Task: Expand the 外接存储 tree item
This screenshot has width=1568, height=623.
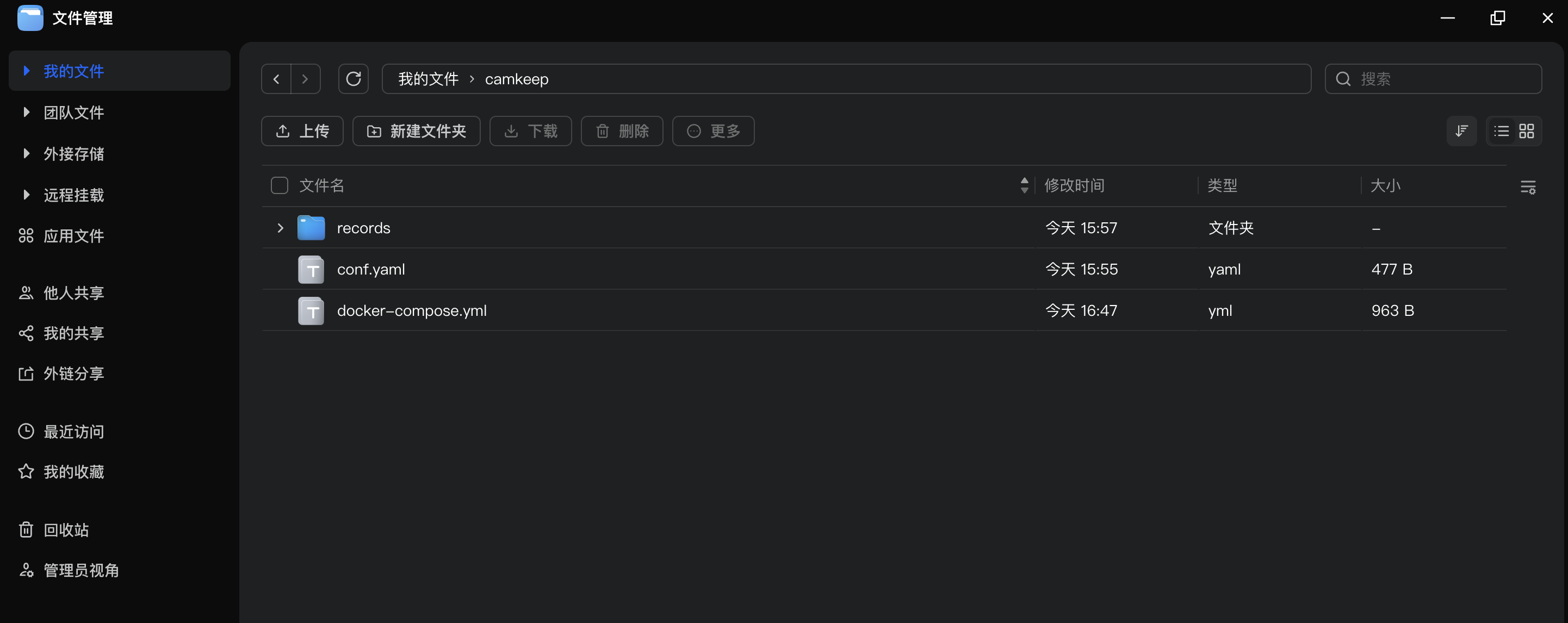Action: click(26, 154)
